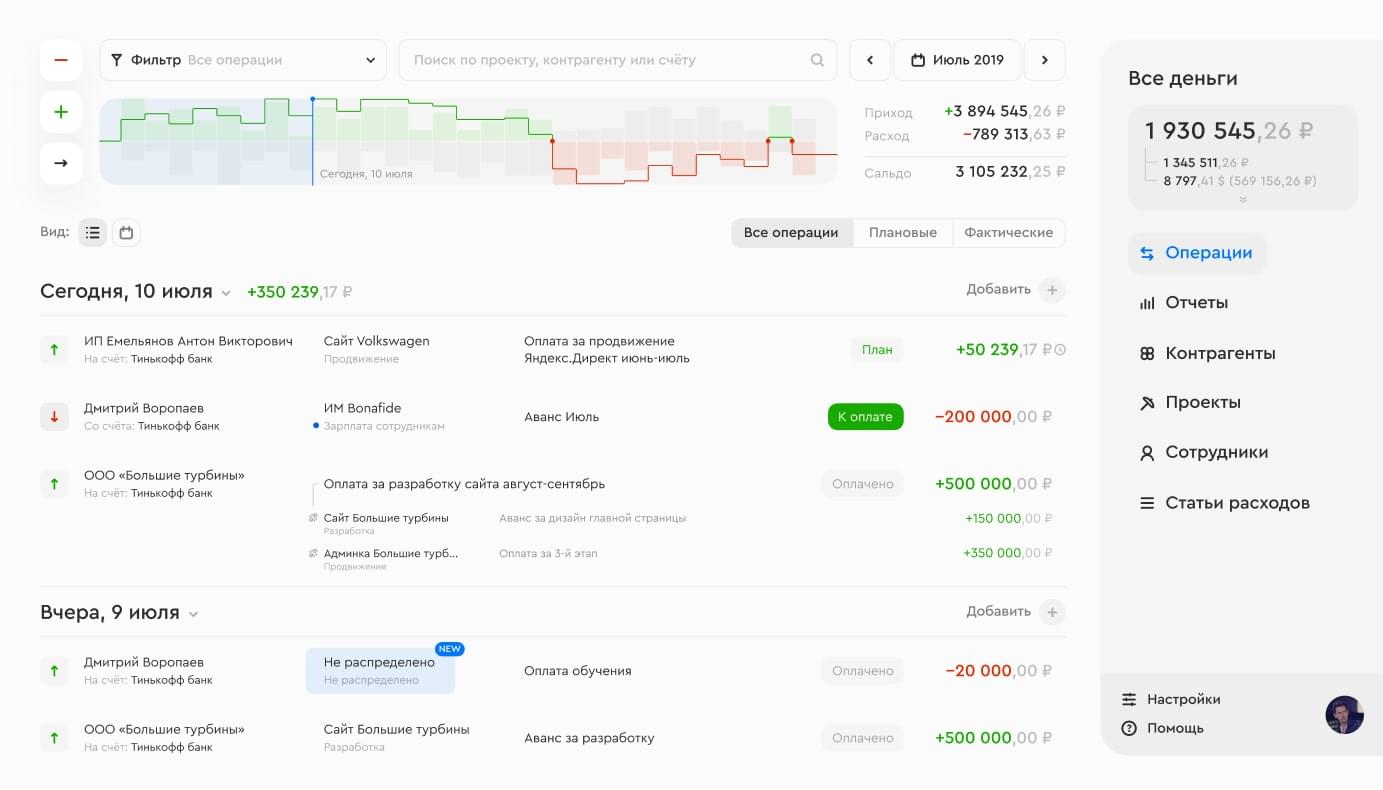This screenshot has height=790, width=1383.
Task: Open the Фильтр Все операции dropdown
Action: [243, 60]
